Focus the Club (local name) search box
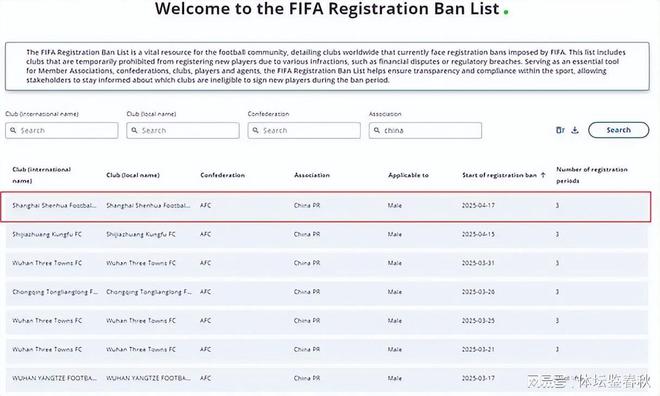Image resolution: width=660 pixels, height=396 pixels. click(183, 130)
